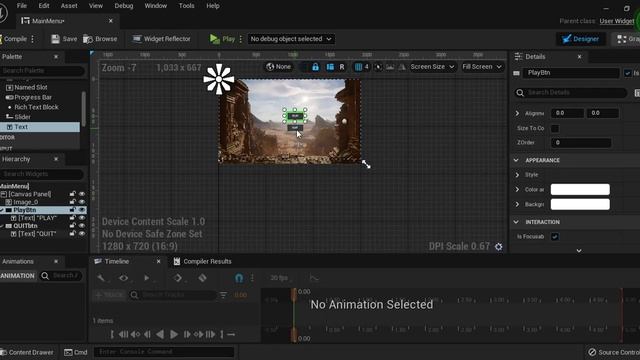640x360 pixels.
Task: Open Play options menu dots
Action: [x=240, y=39]
